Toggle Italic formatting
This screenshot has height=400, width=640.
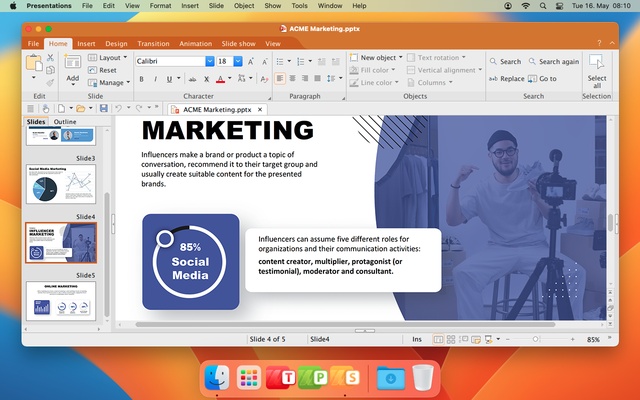(x=155, y=79)
